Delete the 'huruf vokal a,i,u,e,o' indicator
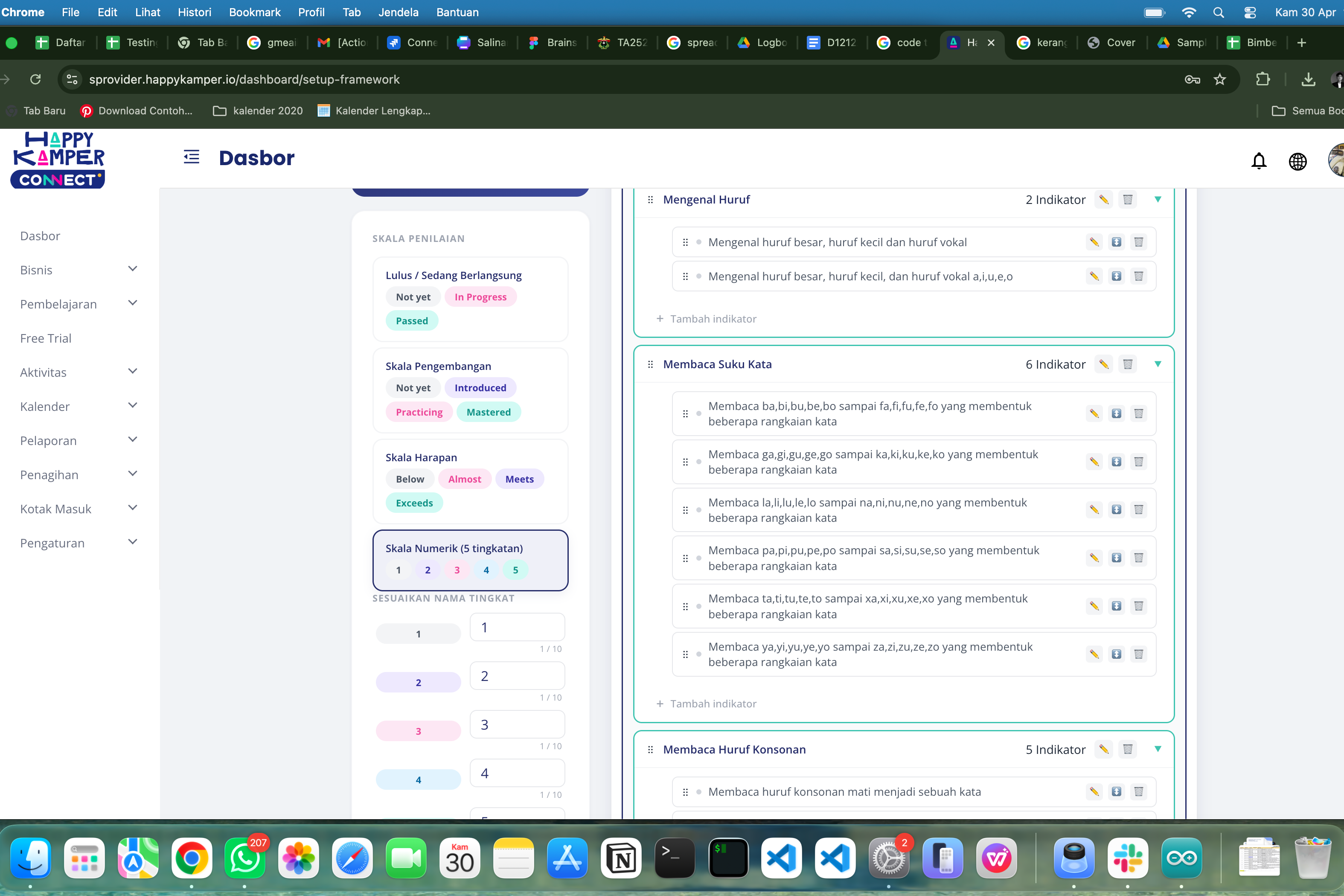Screen dimensions: 1344x896 (1138, 276)
